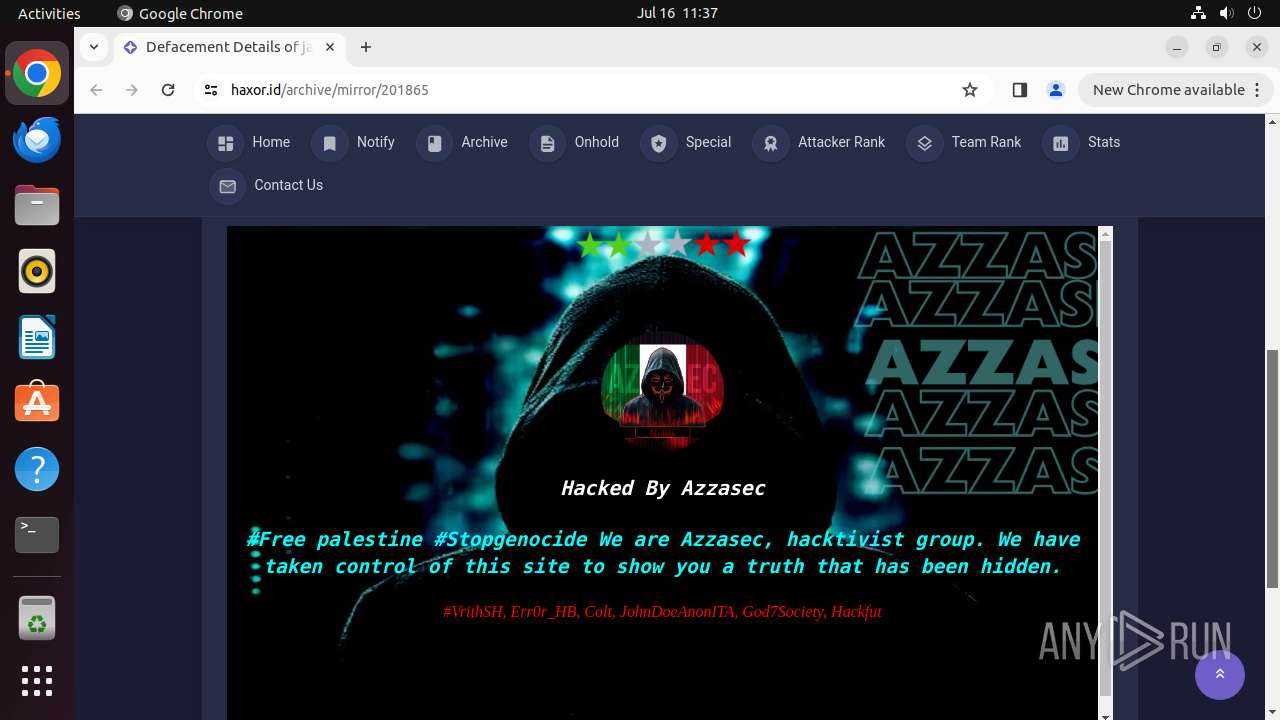Click the Attacker Rank badge icon

point(771,143)
